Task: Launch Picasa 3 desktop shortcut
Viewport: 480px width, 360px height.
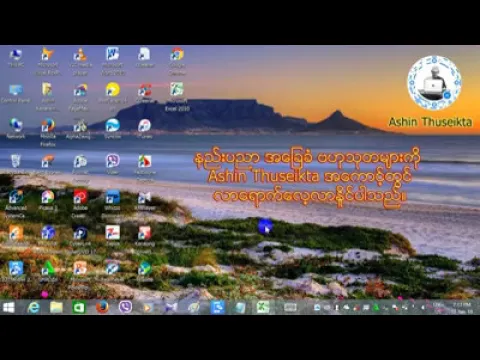Action: (48, 201)
